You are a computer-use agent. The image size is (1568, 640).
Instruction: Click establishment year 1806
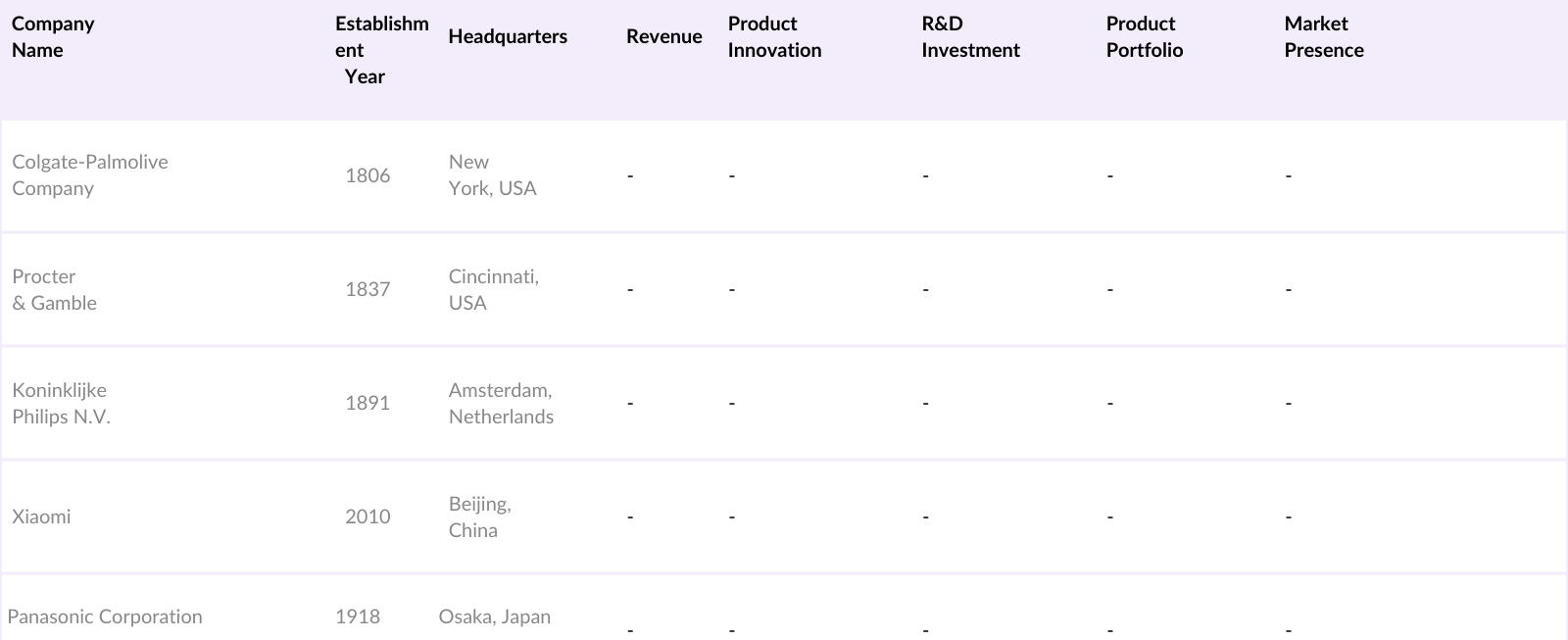(x=367, y=176)
